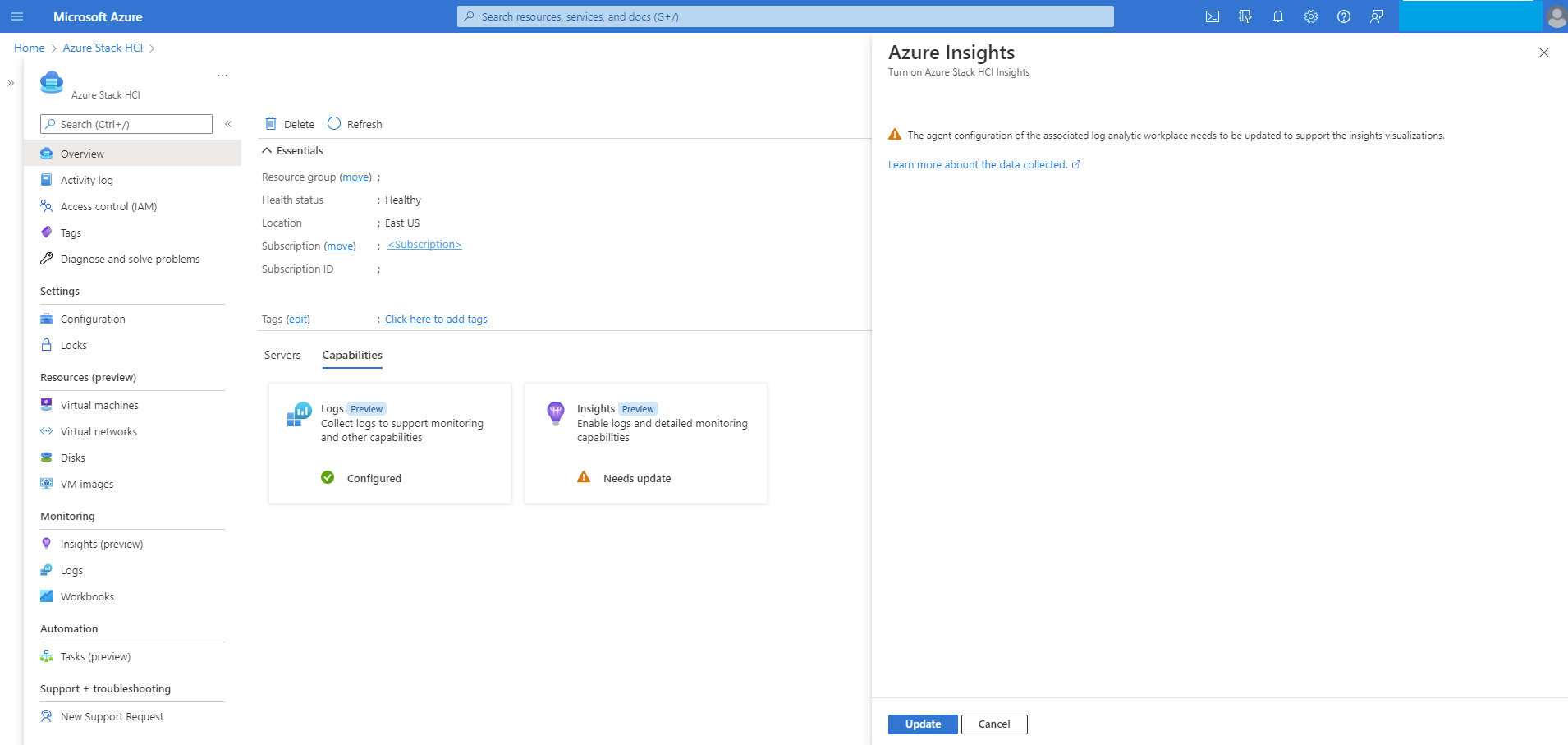Click the Update button
The image size is (1568, 745).
923,724
